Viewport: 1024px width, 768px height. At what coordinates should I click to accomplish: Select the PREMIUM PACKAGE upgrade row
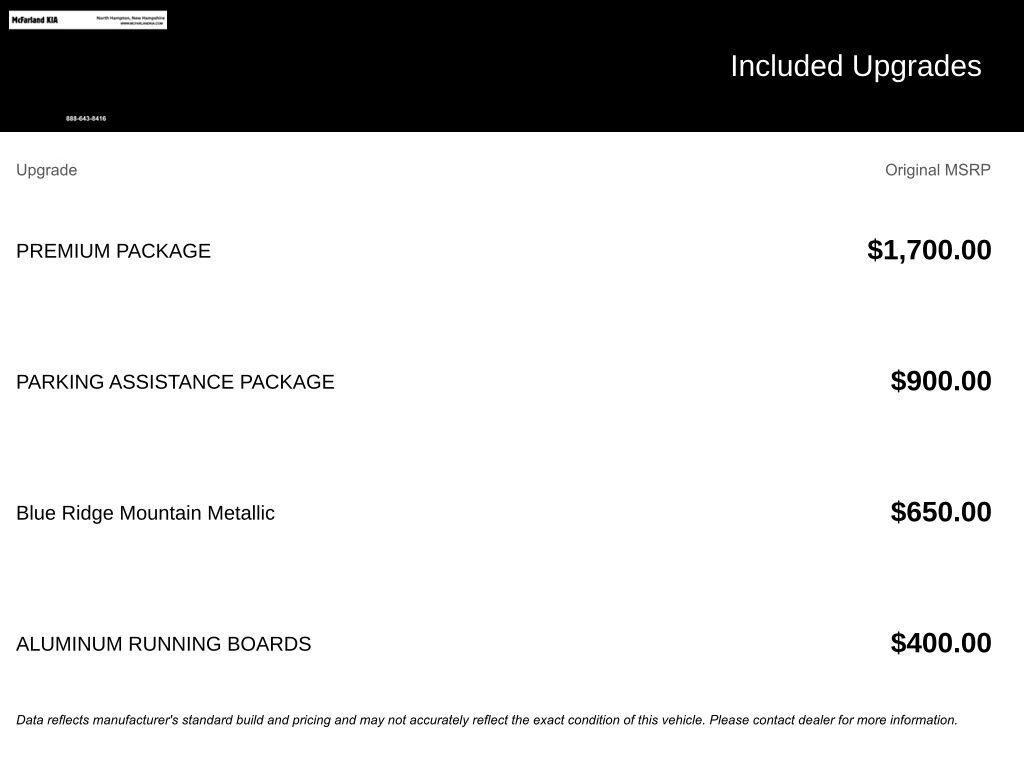tap(113, 251)
